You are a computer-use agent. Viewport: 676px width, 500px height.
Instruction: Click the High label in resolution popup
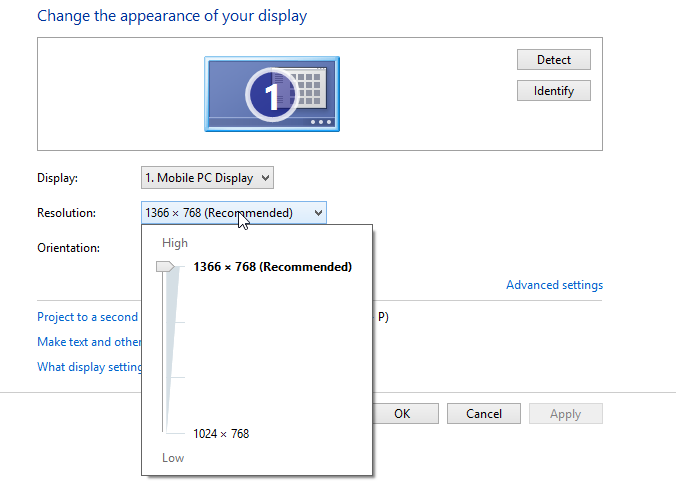pos(175,243)
